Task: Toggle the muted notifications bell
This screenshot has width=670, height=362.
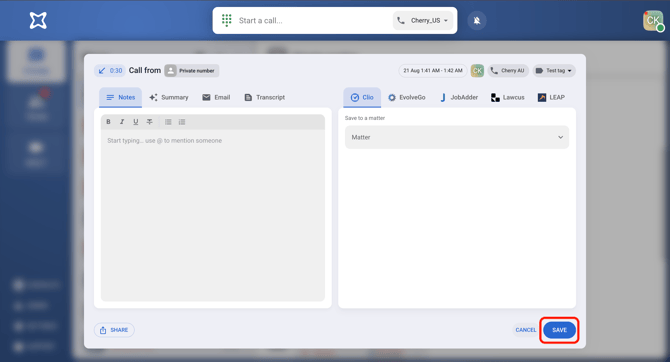Action: click(x=477, y=21)
